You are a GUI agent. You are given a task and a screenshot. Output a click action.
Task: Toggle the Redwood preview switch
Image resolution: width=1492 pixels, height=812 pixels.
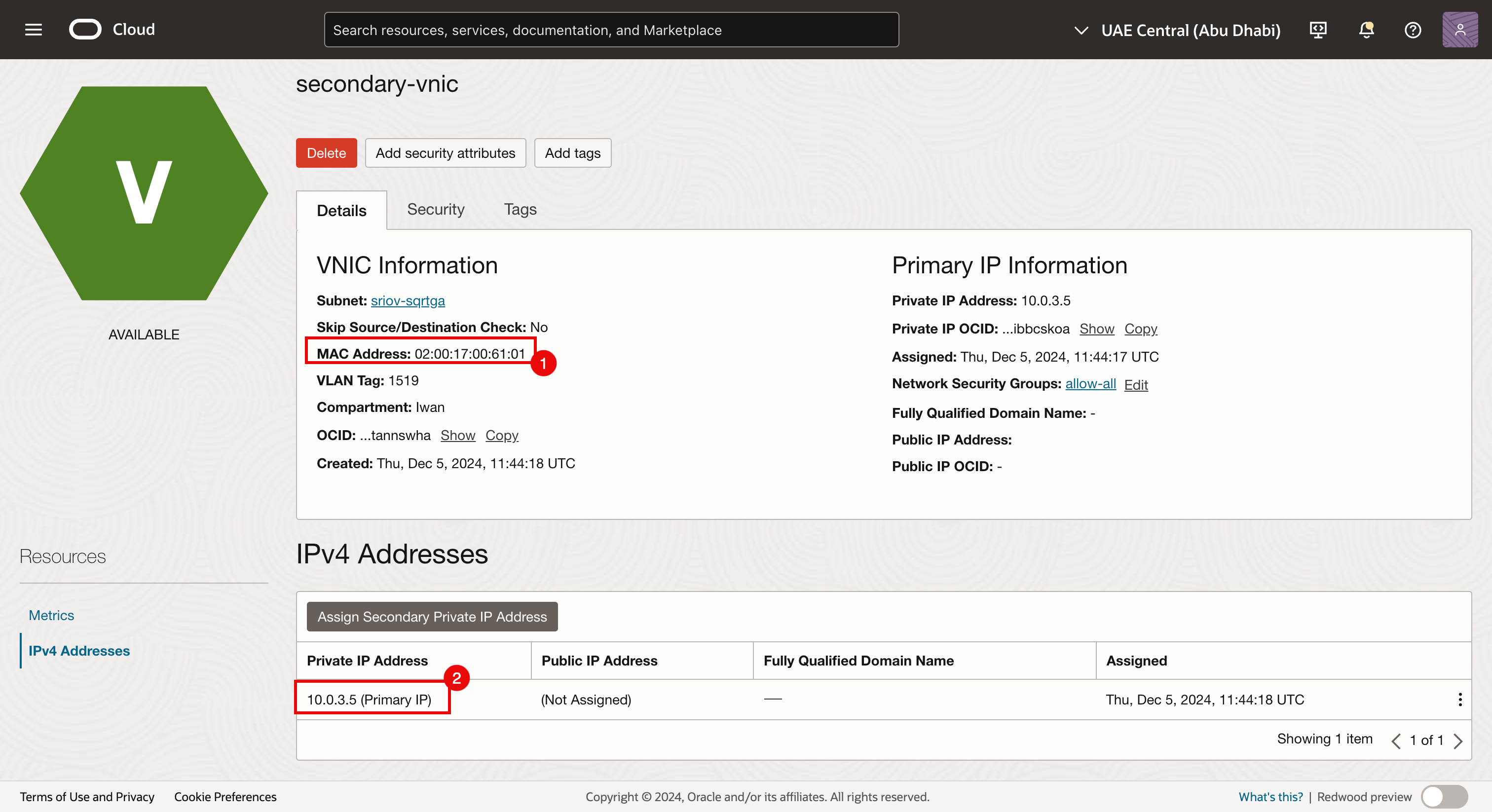point(1444,797)
